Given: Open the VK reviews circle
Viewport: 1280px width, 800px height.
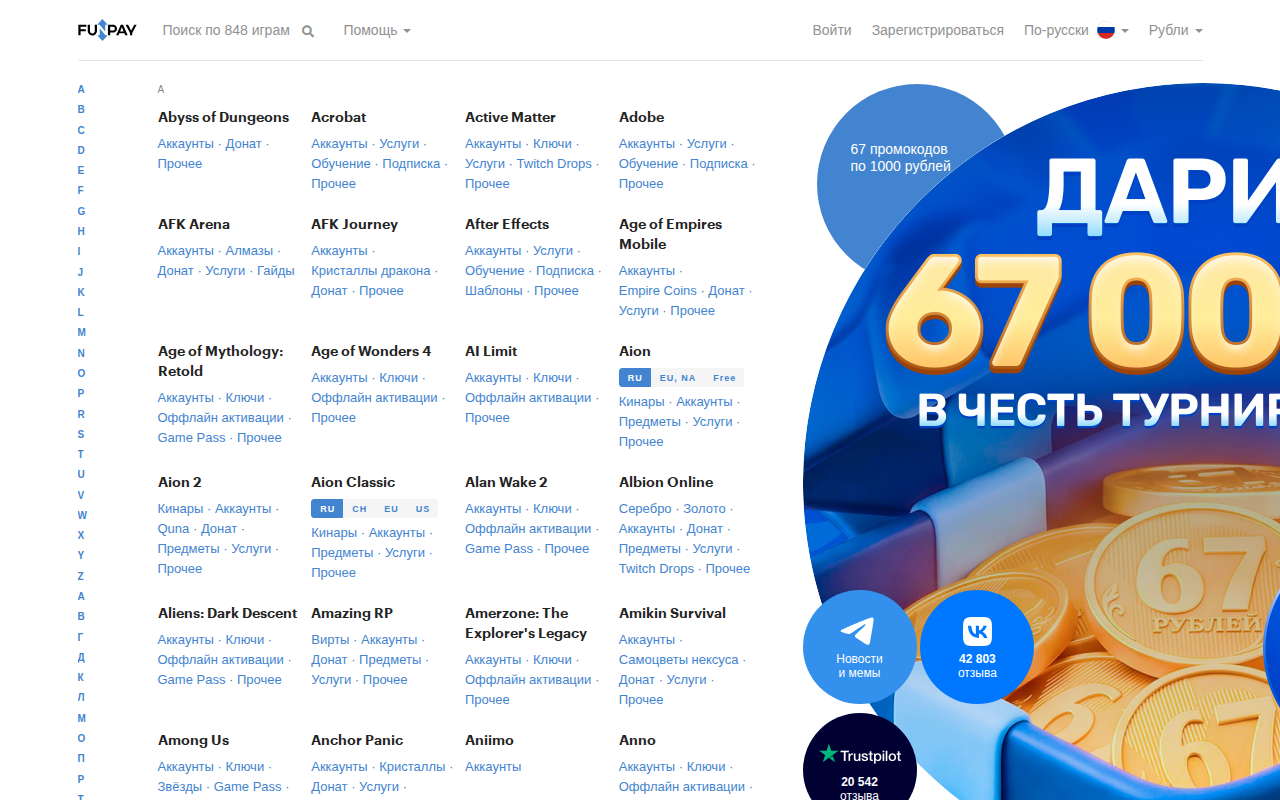Looking at the screenshot, I should (977, 647).
